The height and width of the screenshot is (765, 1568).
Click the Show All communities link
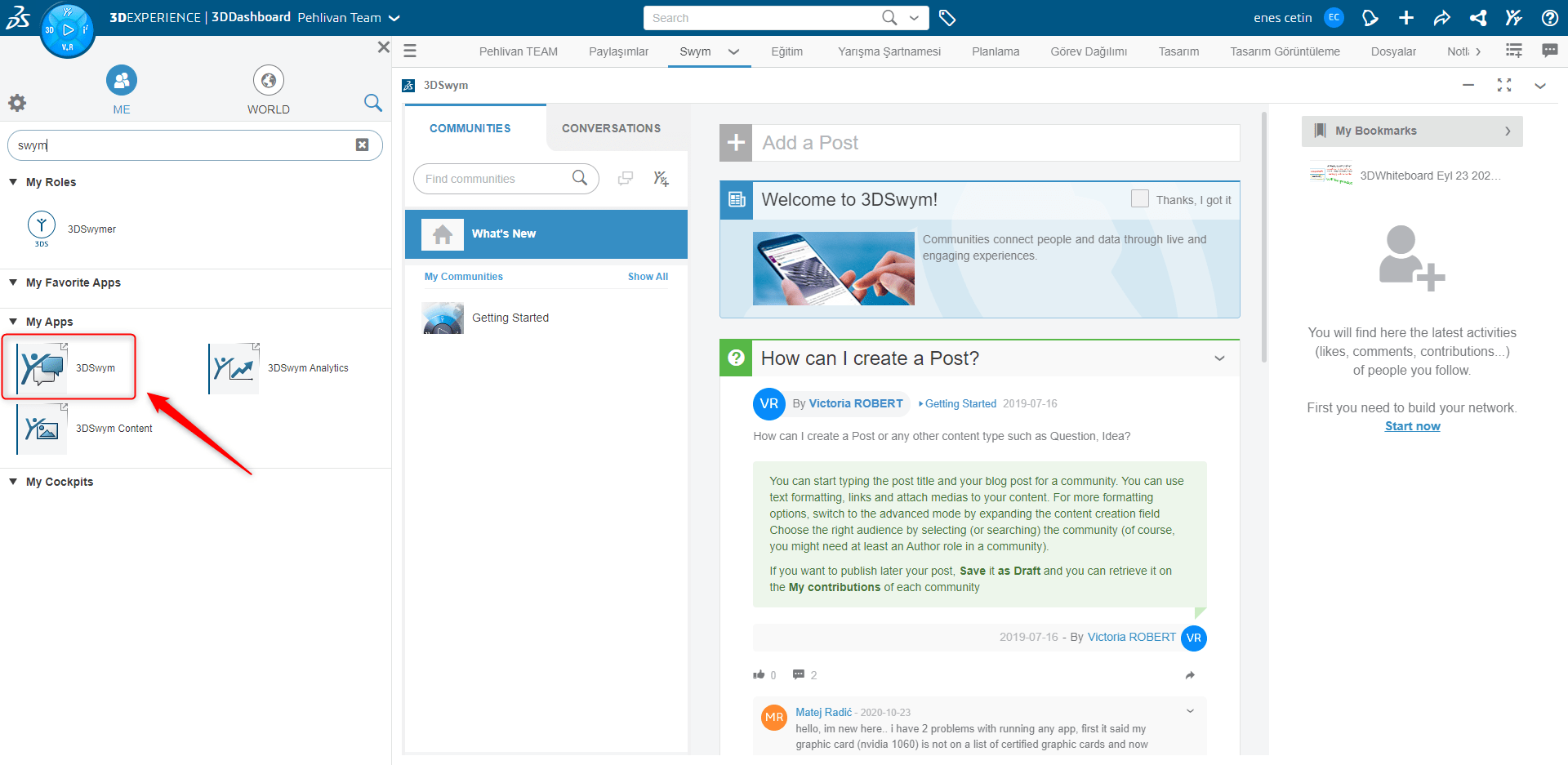(x=648, y=277)
